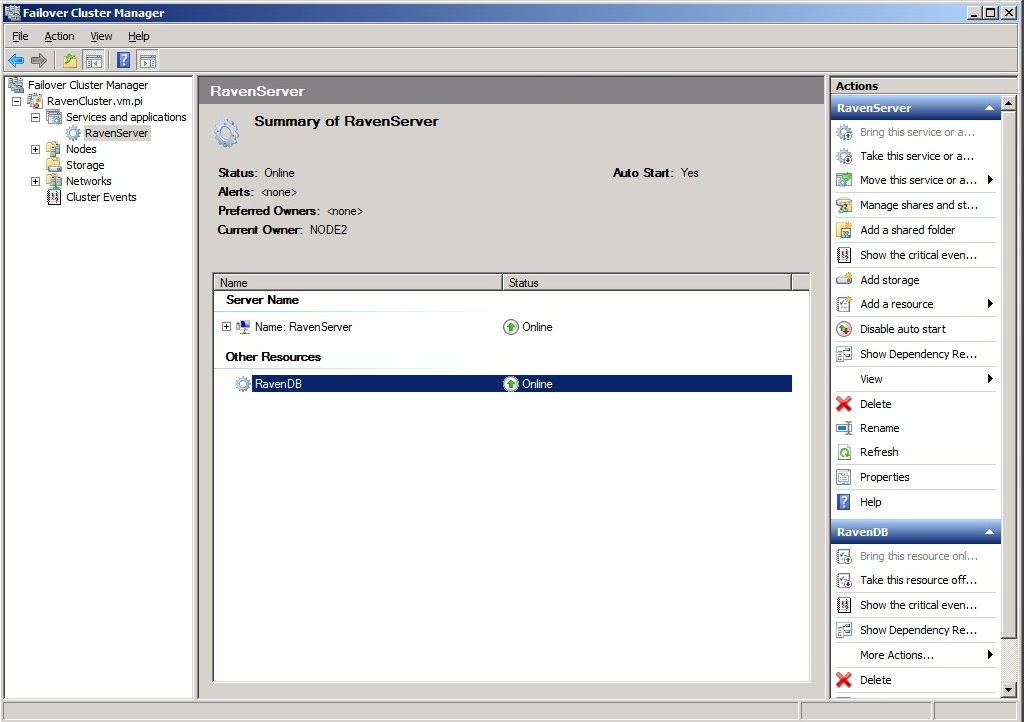The image size is (1024, 722).
Task: Click the Storage folder icon in tree
Action: pos(54,165)
